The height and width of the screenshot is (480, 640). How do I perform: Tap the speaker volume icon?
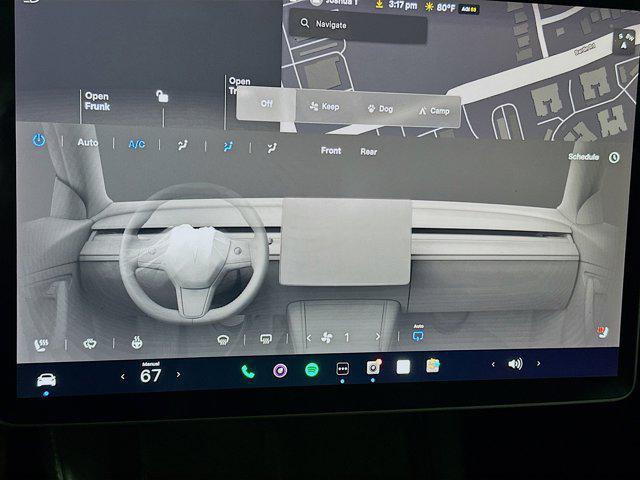click(515, 364)
